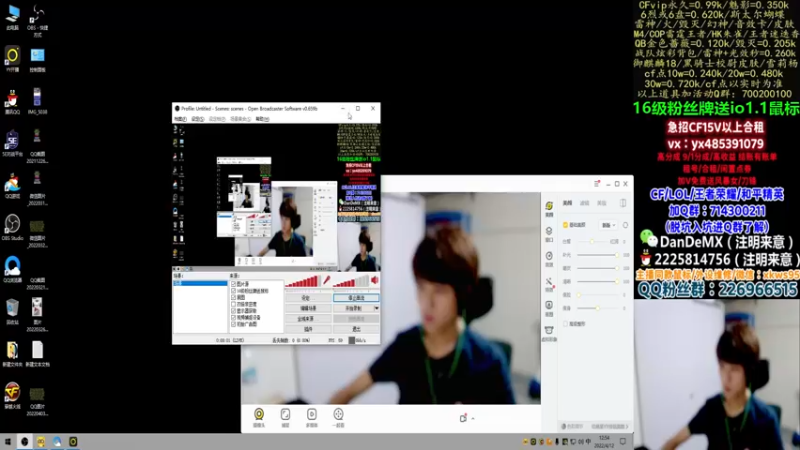Viewport: 800px width, 450px height.
Task: Select the highlighted scene in OBS scenes list
Action: click(200, 283)
